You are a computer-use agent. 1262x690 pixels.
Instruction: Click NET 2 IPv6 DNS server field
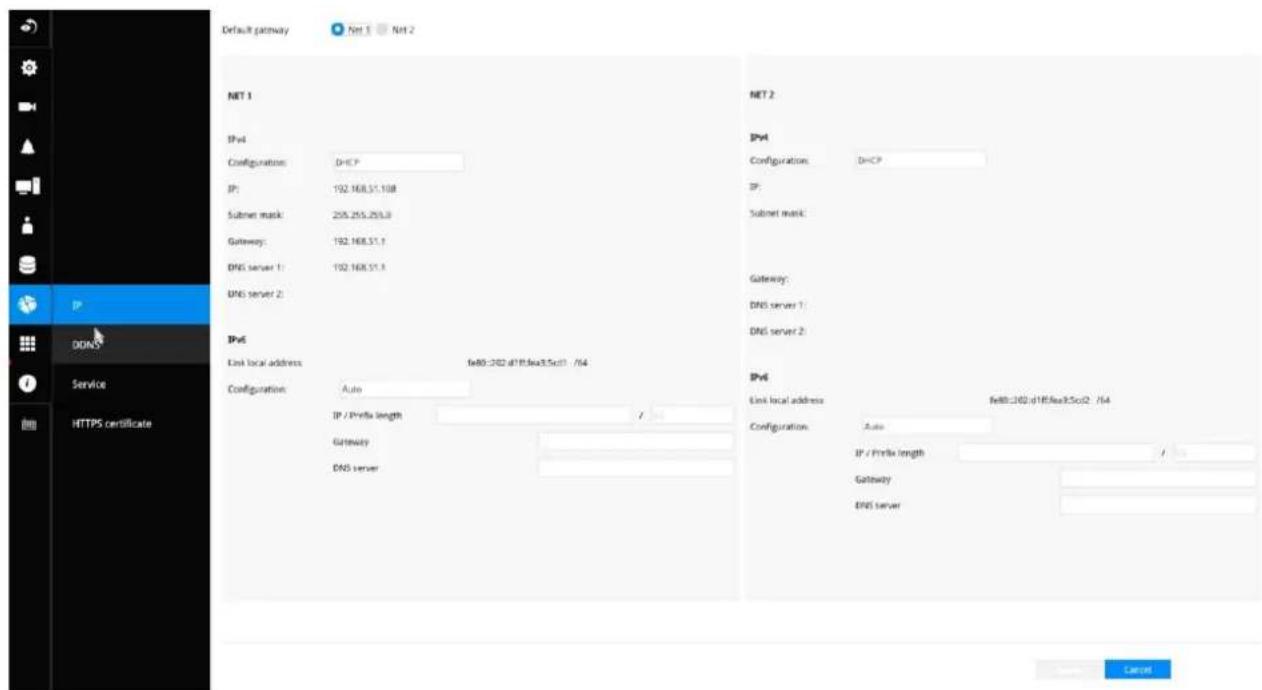coord(1158,505)
